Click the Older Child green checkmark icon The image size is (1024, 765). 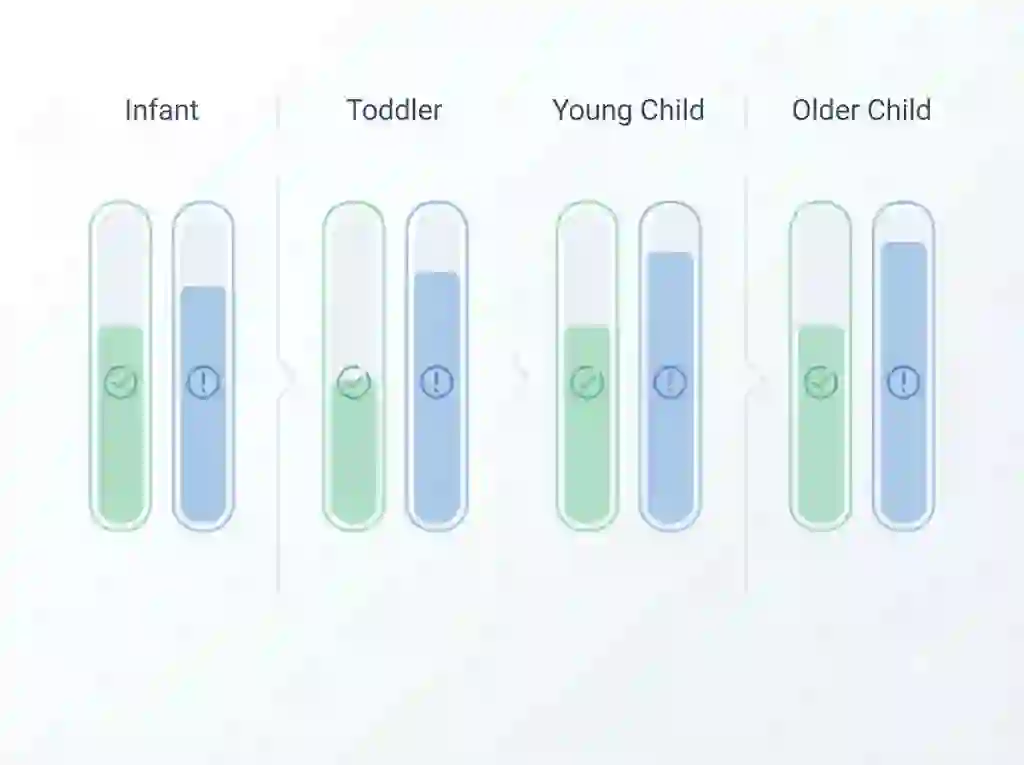point(821,382)
